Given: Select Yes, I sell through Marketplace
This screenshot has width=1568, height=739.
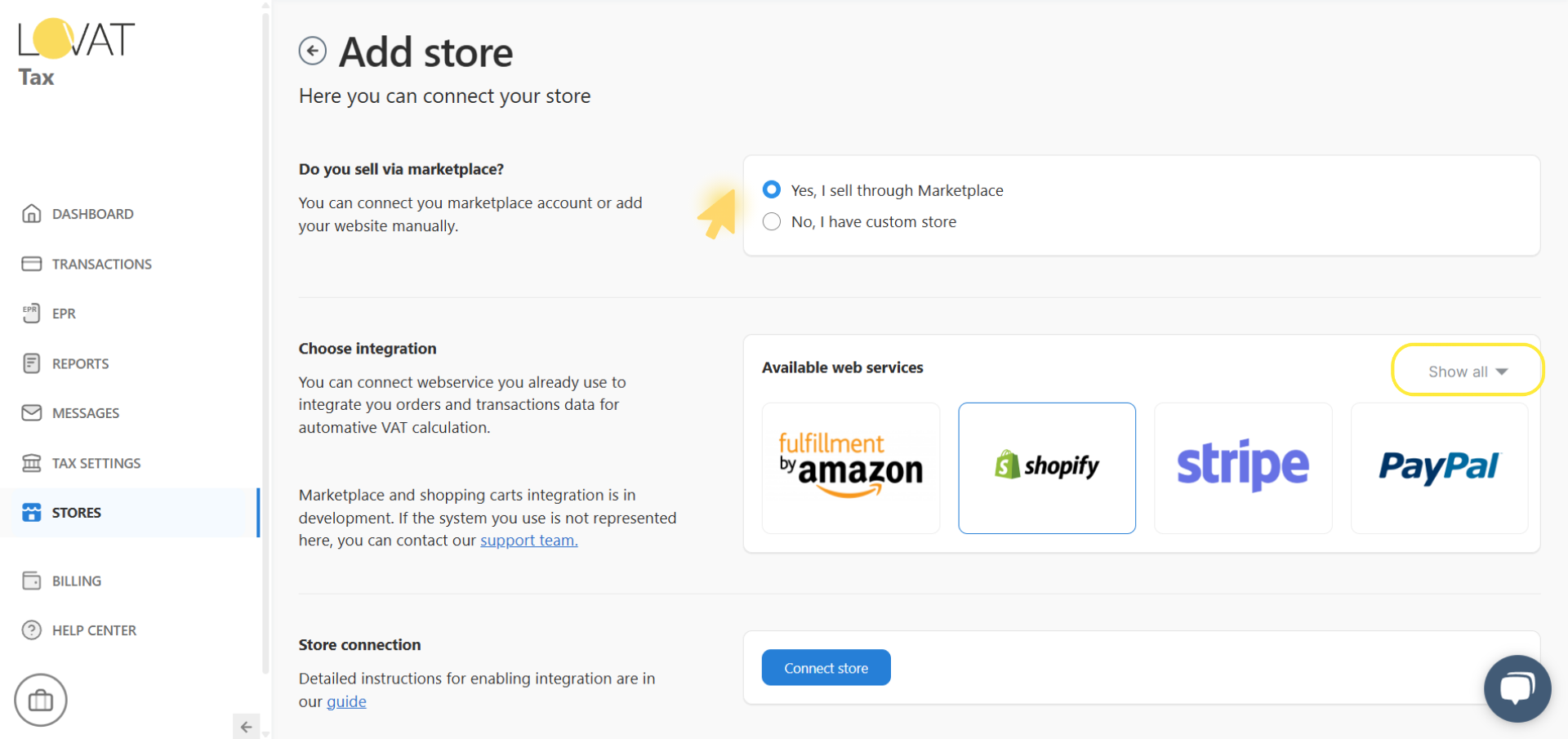Looking at the screenshot, I should click(x=772, y=189).
